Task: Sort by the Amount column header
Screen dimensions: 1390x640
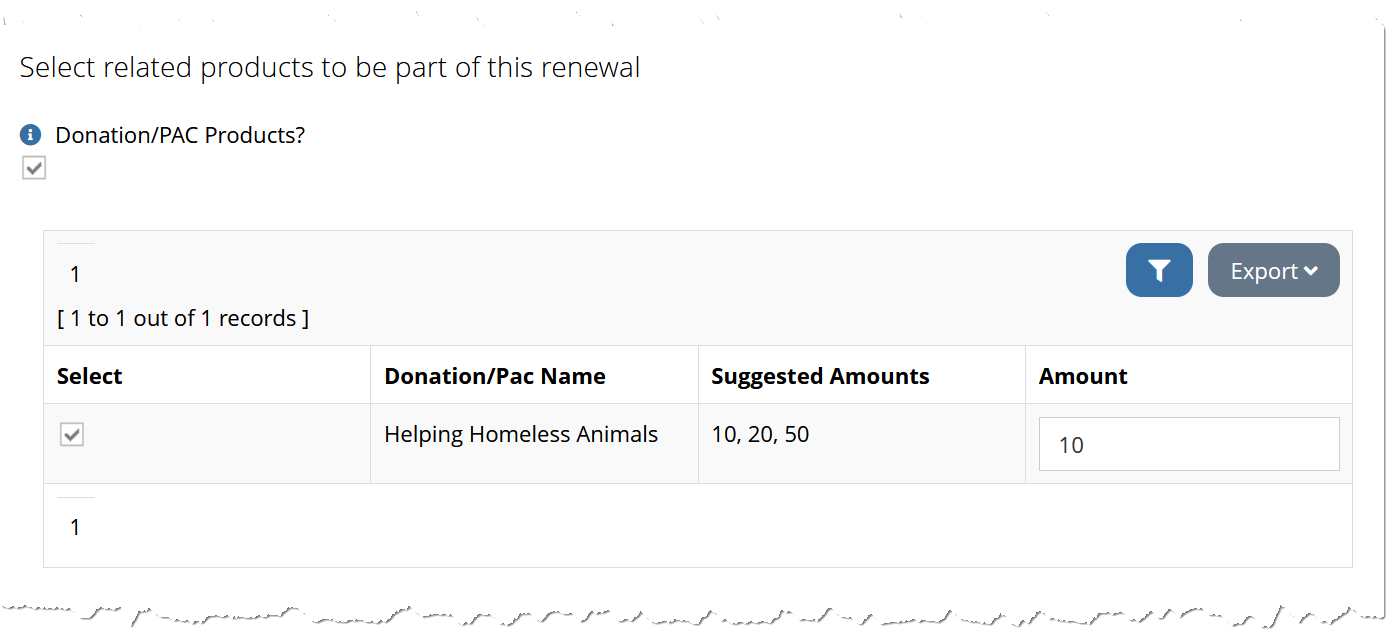Action: [1083, 376]
